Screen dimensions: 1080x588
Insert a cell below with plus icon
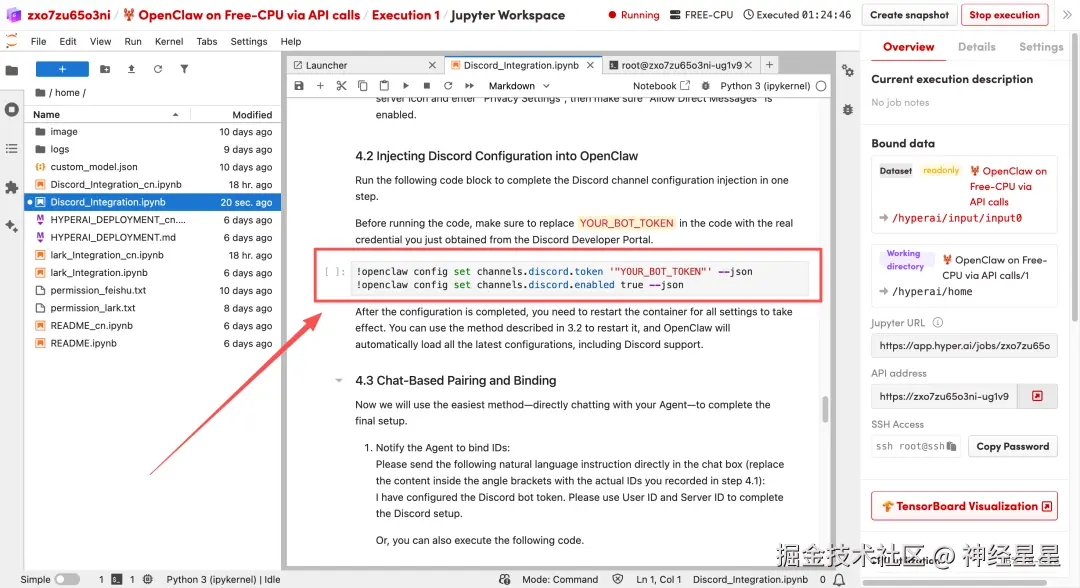[x=320, y=86]
